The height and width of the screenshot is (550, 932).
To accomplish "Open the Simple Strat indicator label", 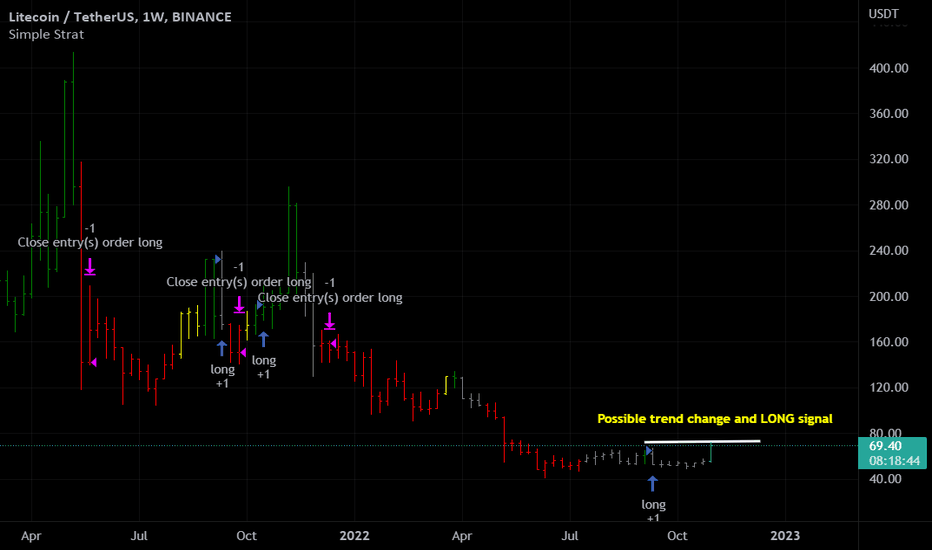I will point(46,34).
